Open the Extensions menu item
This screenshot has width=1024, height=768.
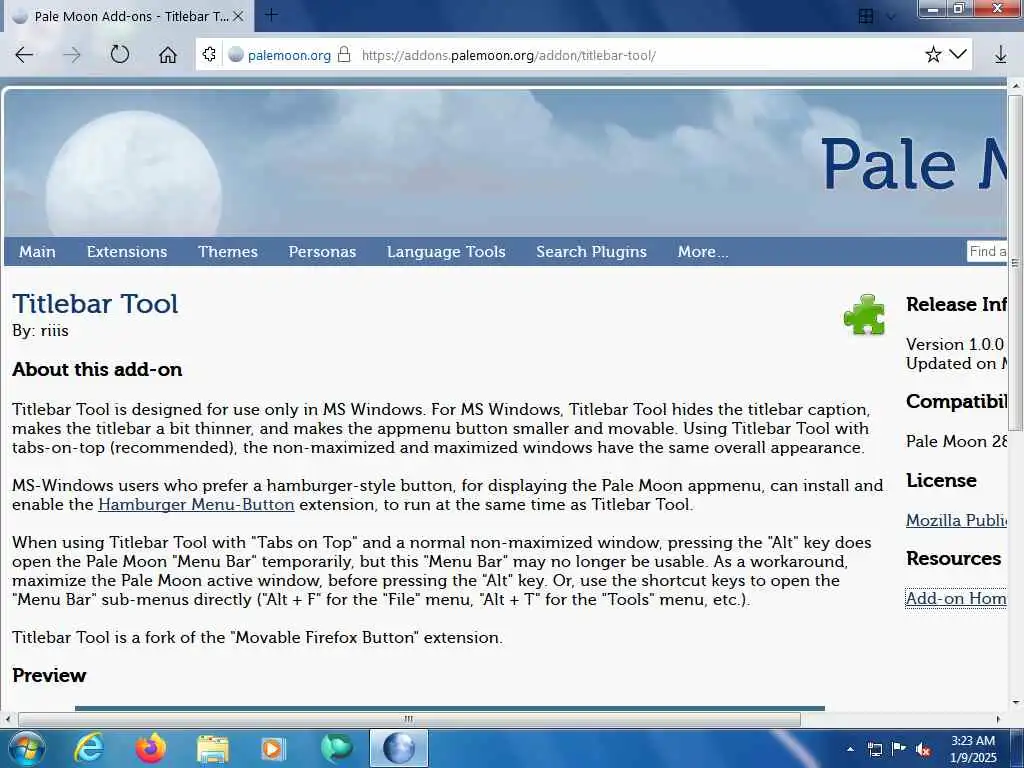(x=127, y=251)
